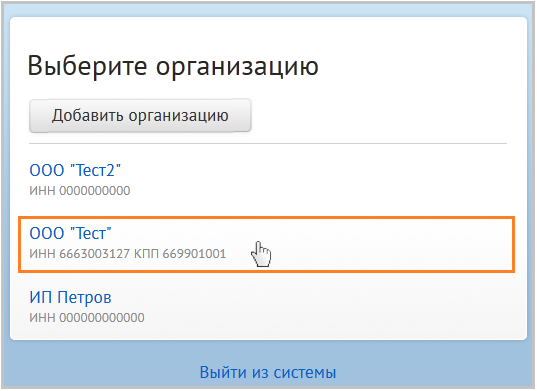Screen dimensions: 537x391
Task: Select the ООО "Тест" organization link
Action: pyautogui.click(x=70, y=234)
